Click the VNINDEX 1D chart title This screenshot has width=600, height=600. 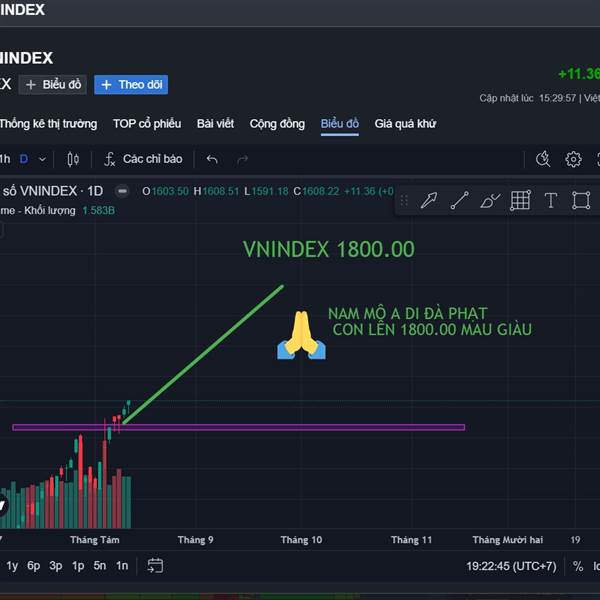point(53,191)
